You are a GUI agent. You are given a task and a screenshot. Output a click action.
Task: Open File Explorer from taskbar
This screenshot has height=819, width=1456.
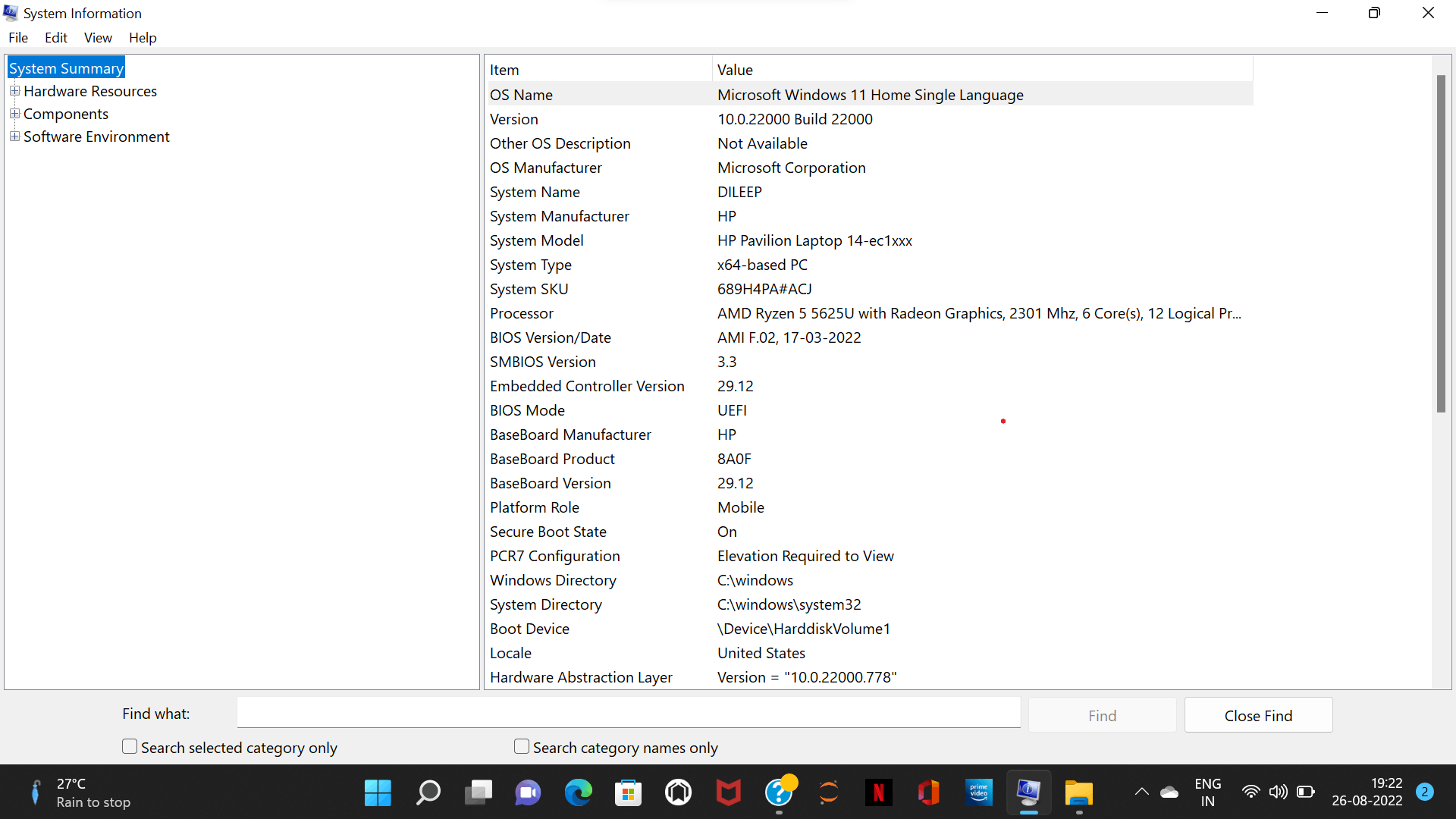1079,792
